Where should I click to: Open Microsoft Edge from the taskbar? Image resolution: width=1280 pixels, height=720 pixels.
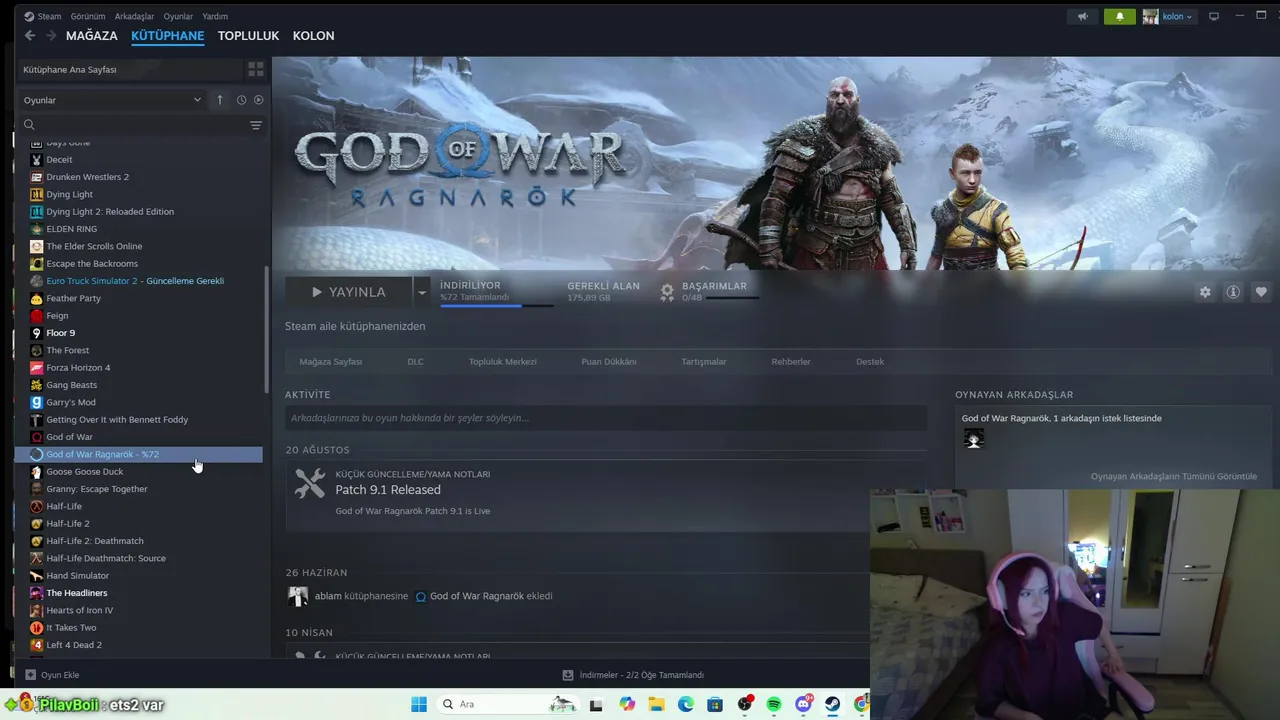[x=686, y=704]
